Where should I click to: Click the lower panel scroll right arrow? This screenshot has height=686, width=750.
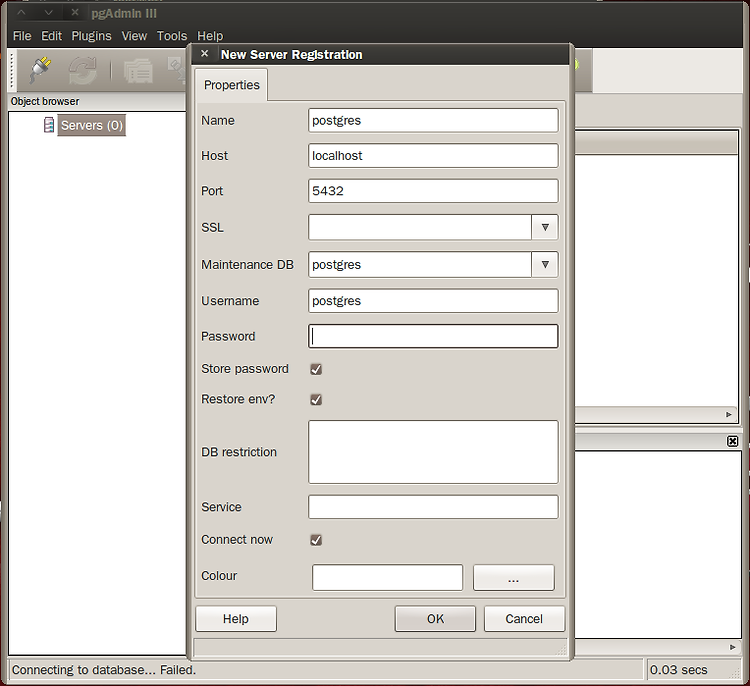[732, 647]
